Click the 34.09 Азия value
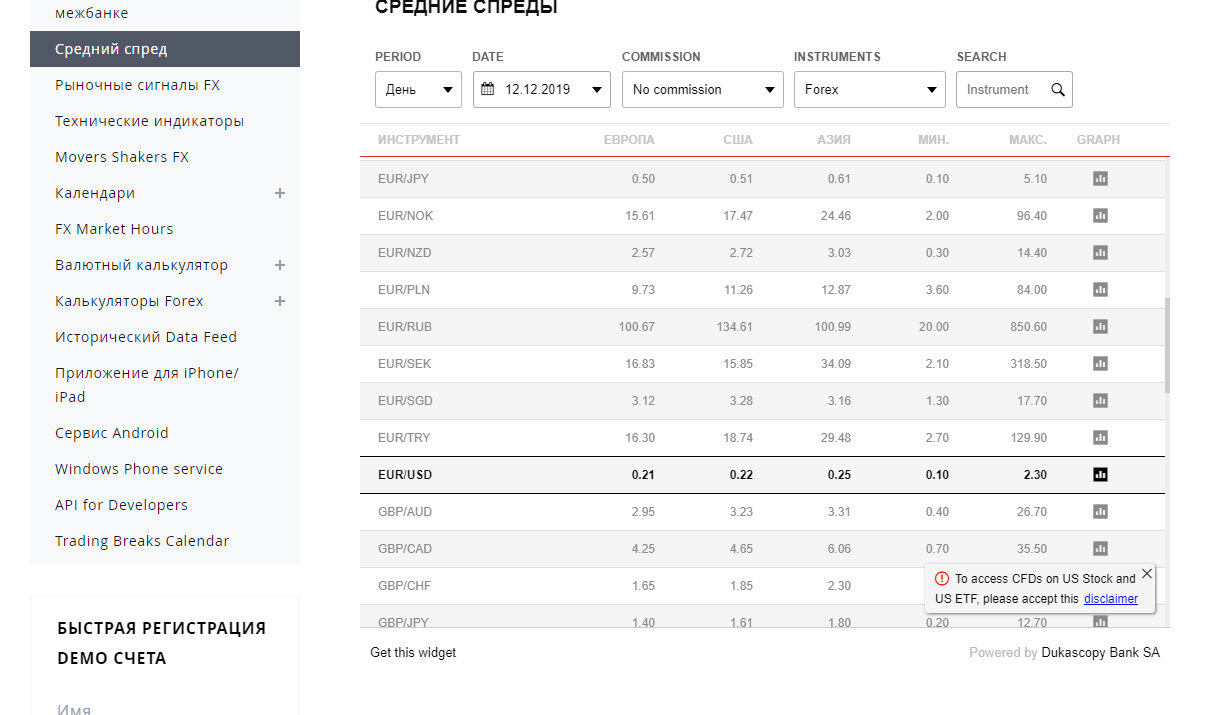Screen dimensions: 1222x715 [x=835, y=364]
